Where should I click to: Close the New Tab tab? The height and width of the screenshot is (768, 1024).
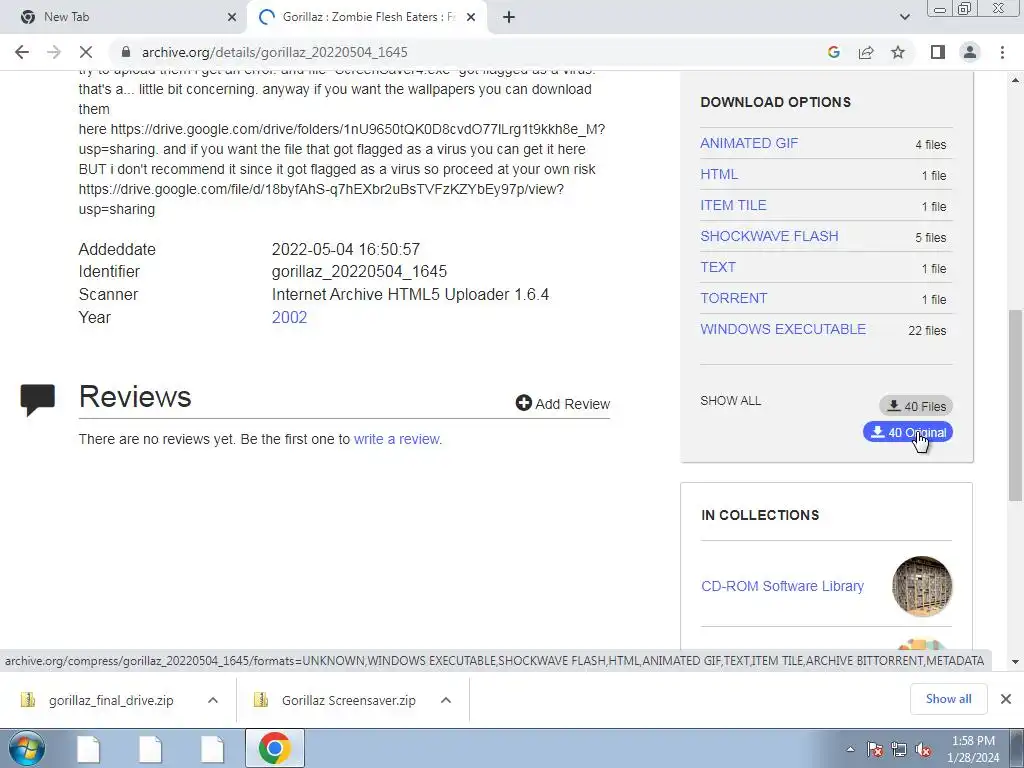pyautogui.click(x=232, y=17)
